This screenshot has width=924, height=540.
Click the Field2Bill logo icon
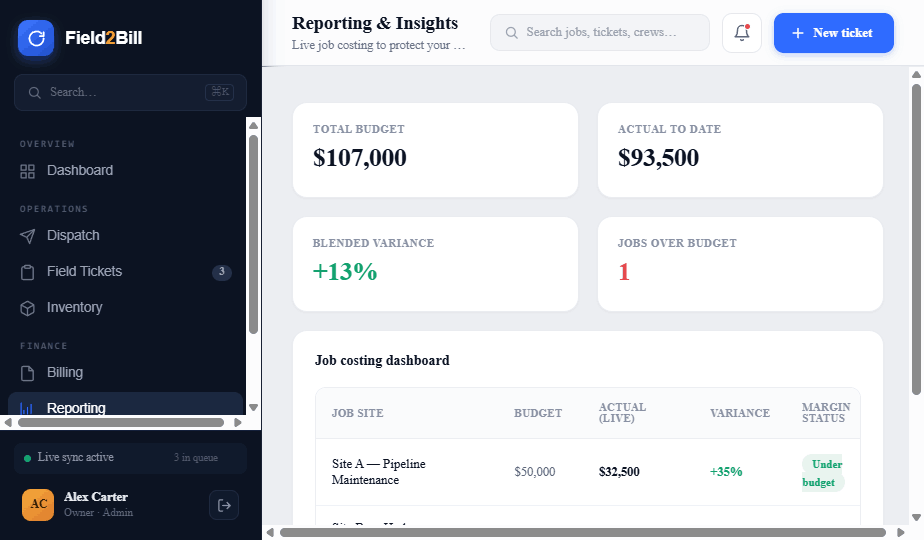36,38
